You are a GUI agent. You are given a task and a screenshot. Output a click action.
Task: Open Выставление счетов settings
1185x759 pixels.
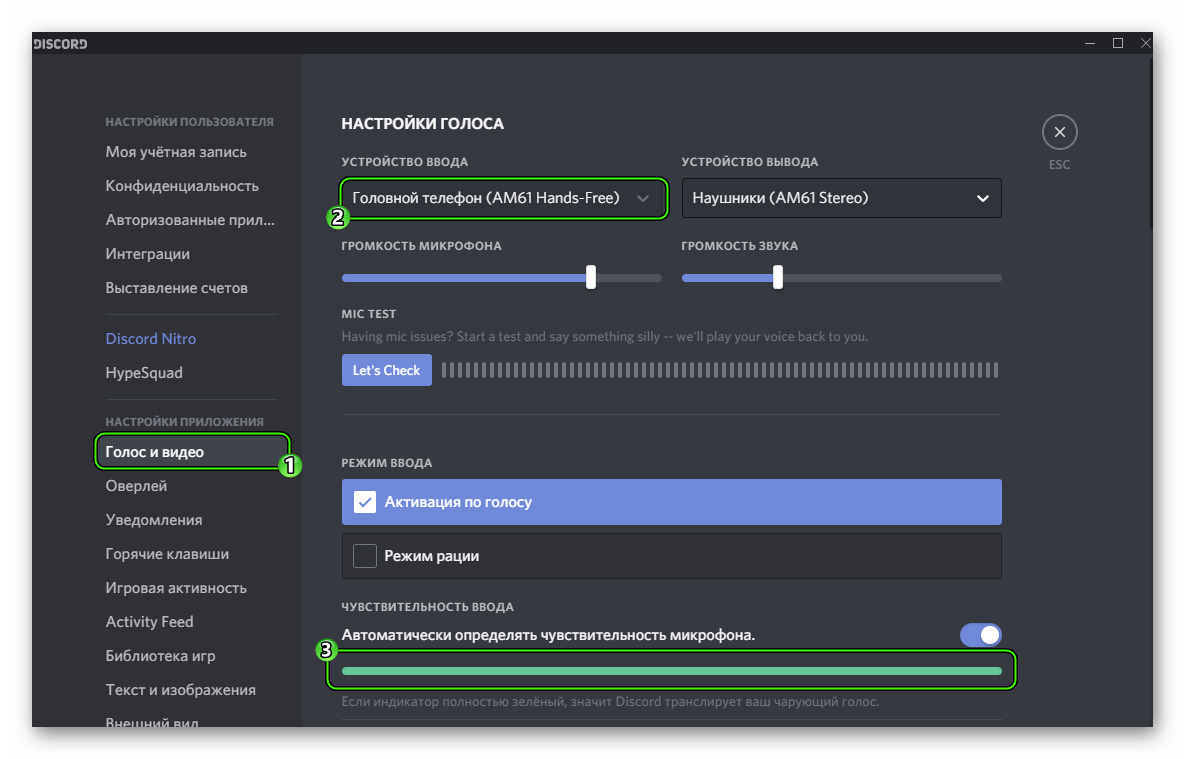pyautogui.click(x=177, y=288)
